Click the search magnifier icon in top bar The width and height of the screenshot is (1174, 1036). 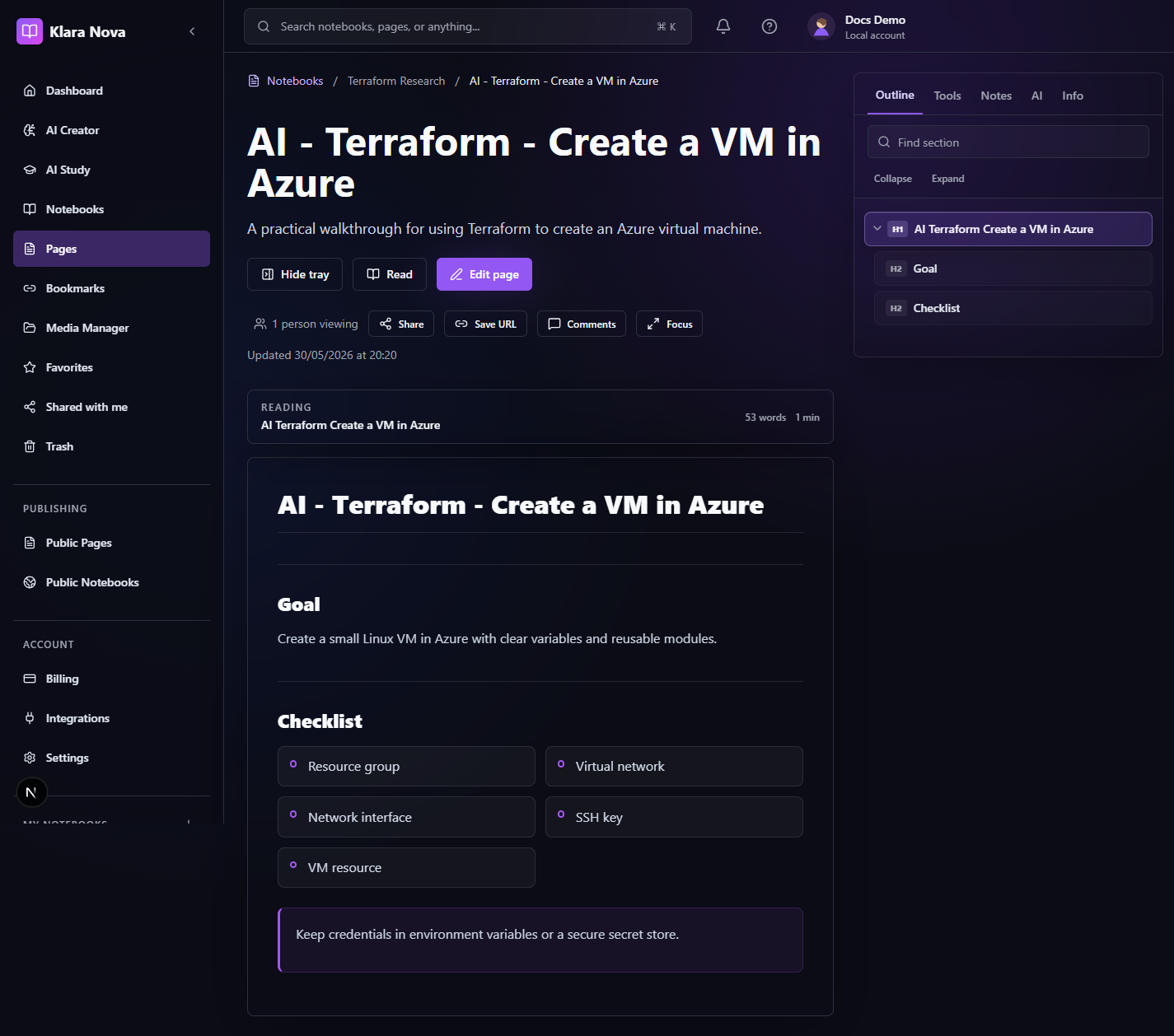pyautogui.click(x=264, y=26)
